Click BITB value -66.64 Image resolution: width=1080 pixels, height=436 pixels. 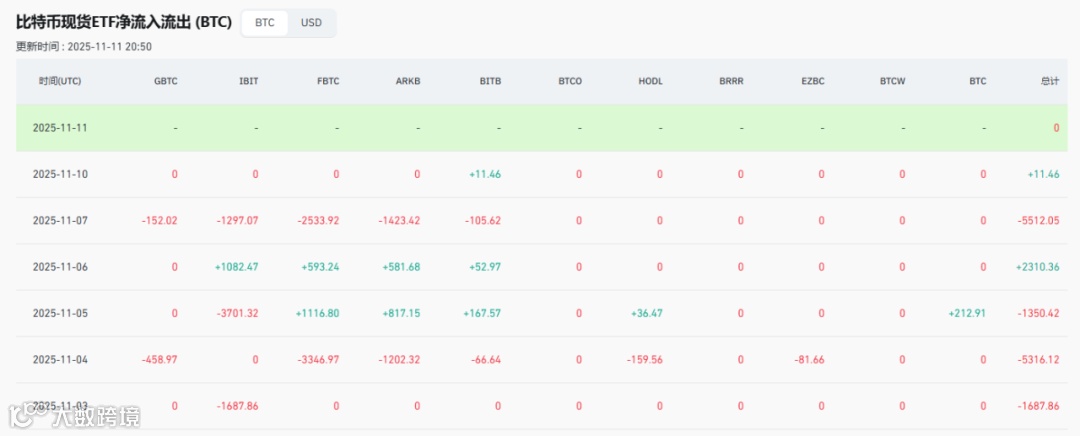pyautogui.click(x=486, y=360)
